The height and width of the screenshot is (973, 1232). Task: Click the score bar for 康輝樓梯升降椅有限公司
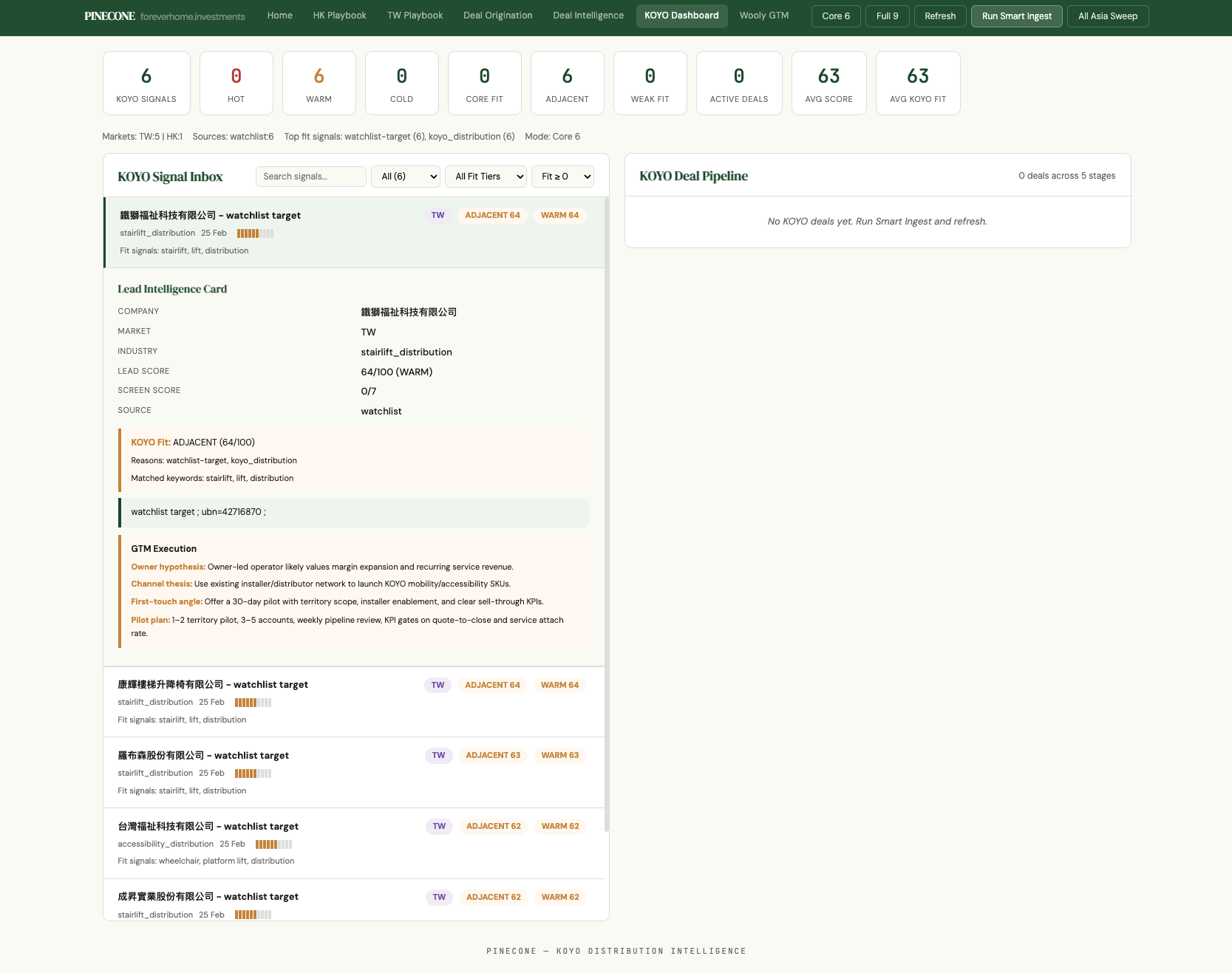coord(252,702)
